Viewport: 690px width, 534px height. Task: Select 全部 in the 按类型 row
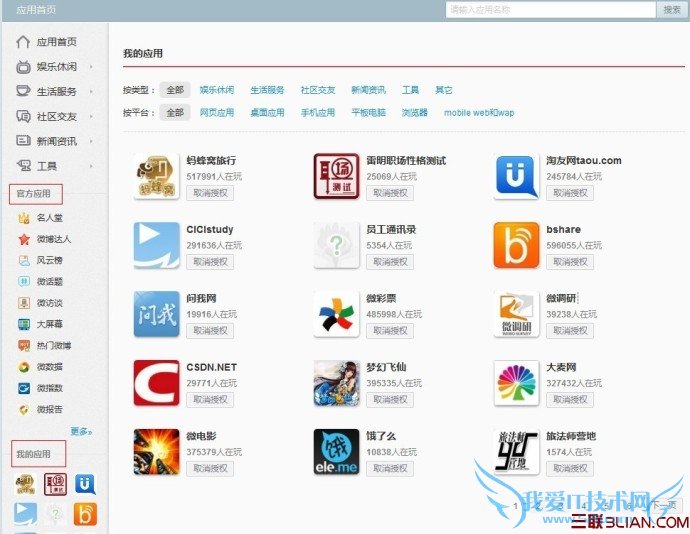tap(175, 90)
